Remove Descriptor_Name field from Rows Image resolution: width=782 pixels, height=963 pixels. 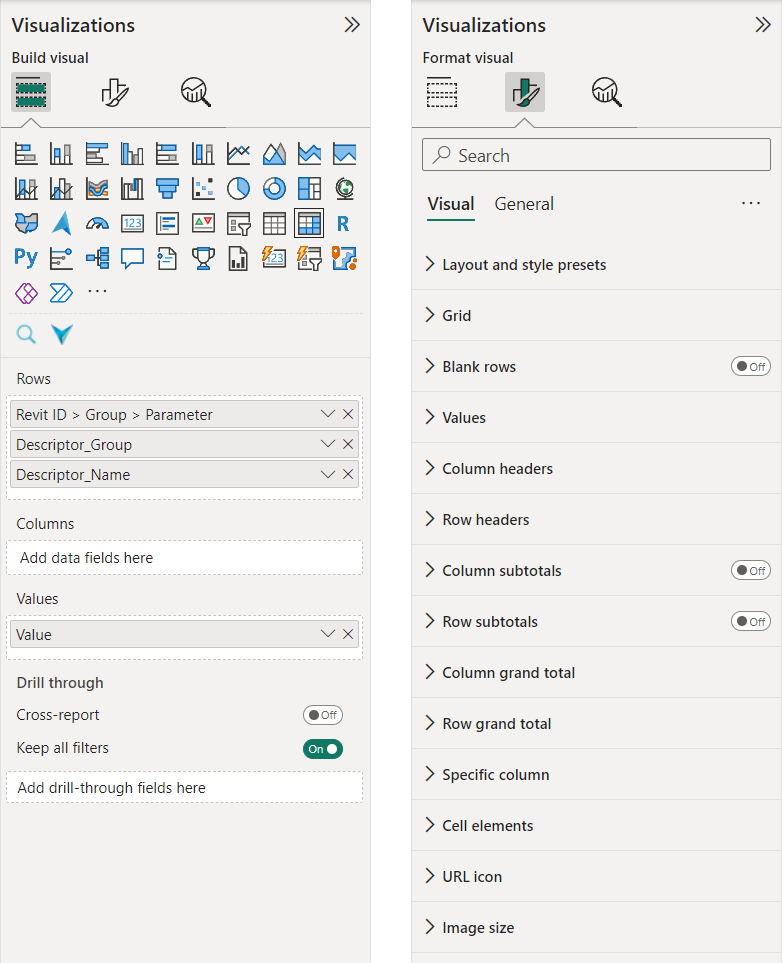click(x=348, y=474)
